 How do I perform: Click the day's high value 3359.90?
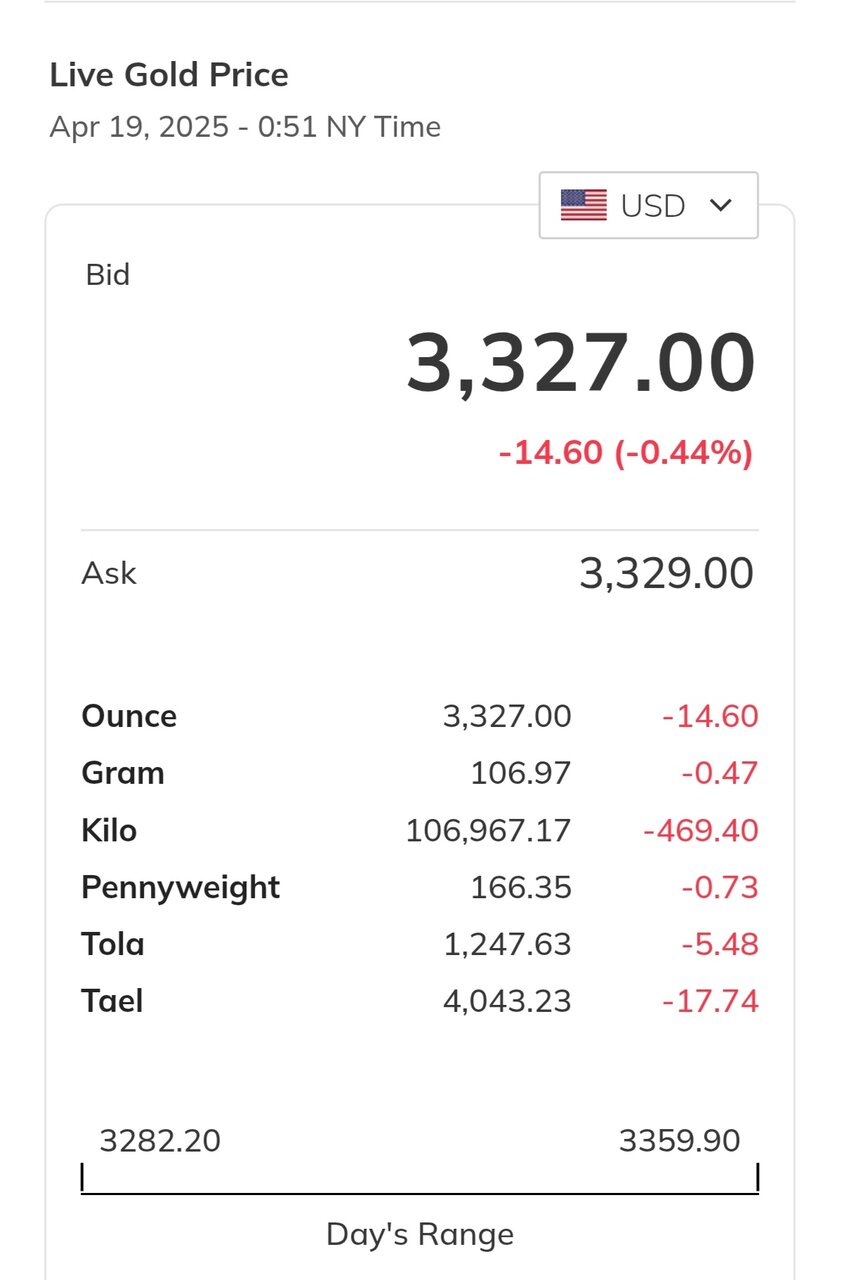coord(679,1140)
